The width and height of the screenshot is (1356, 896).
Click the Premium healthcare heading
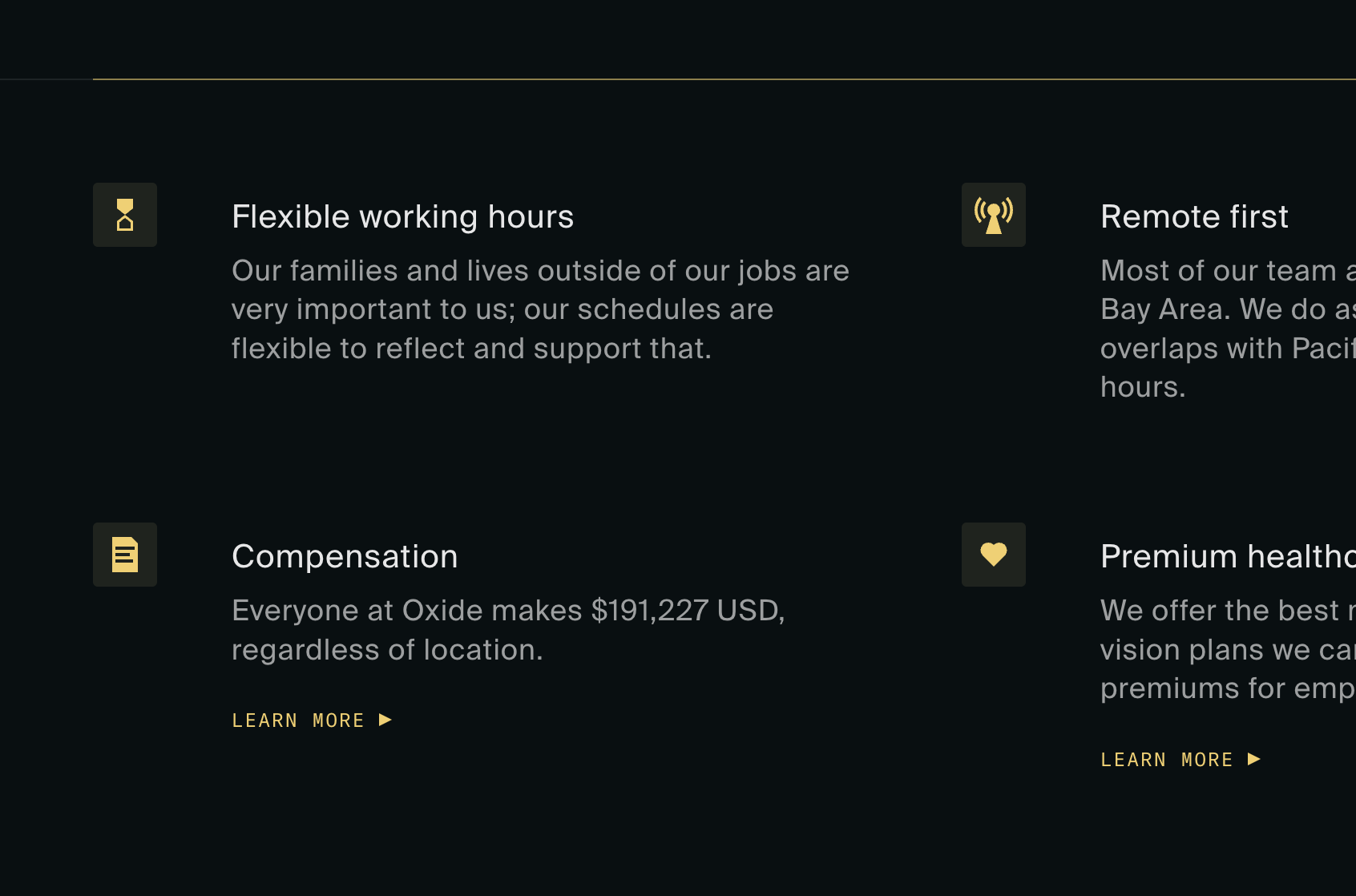pyautogui.click(x=1226, y=557)
